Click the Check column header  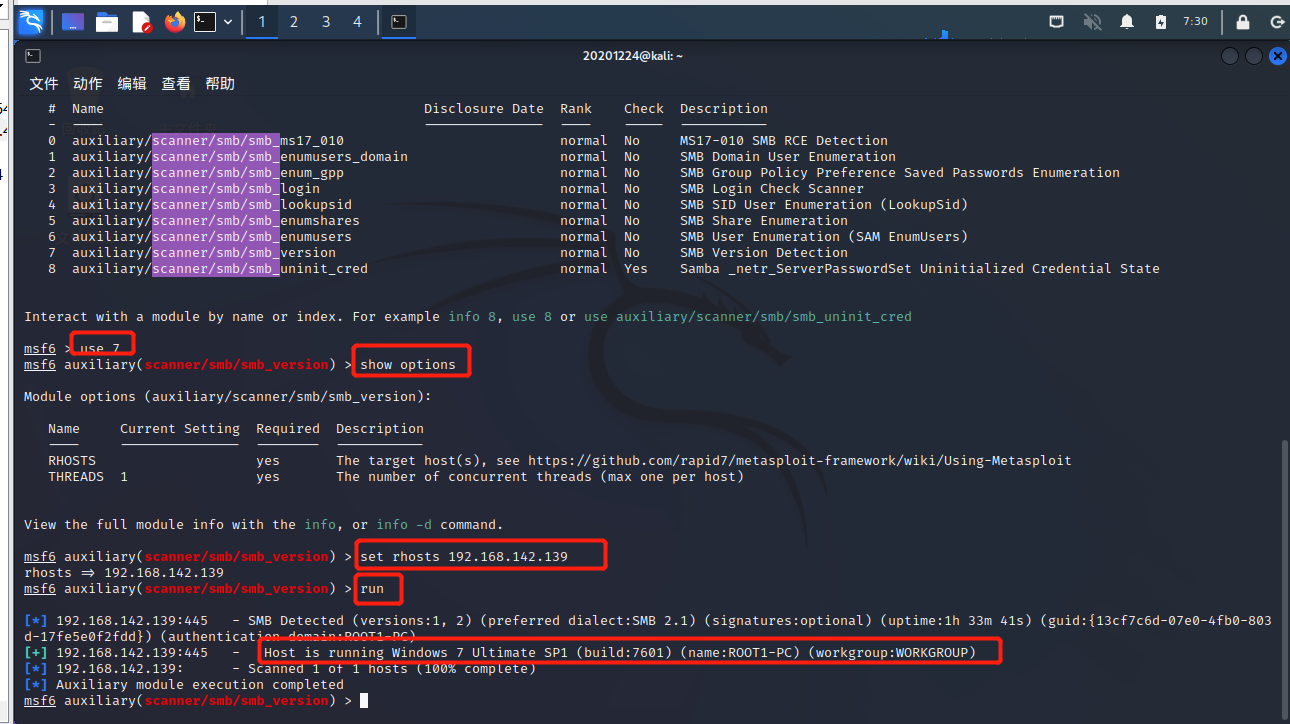[x=644, y=109]
